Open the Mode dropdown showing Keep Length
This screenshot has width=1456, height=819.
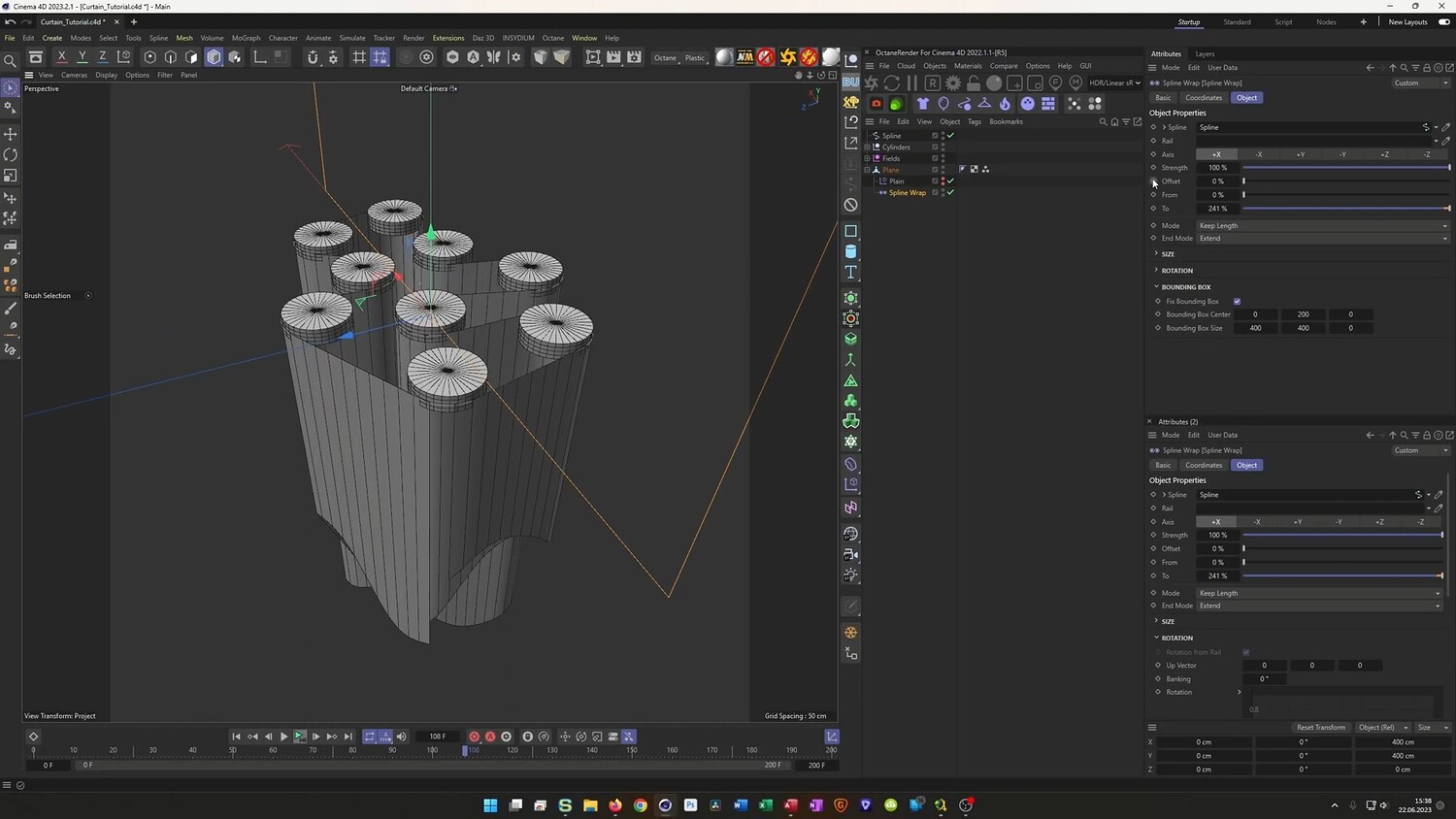1322,226
